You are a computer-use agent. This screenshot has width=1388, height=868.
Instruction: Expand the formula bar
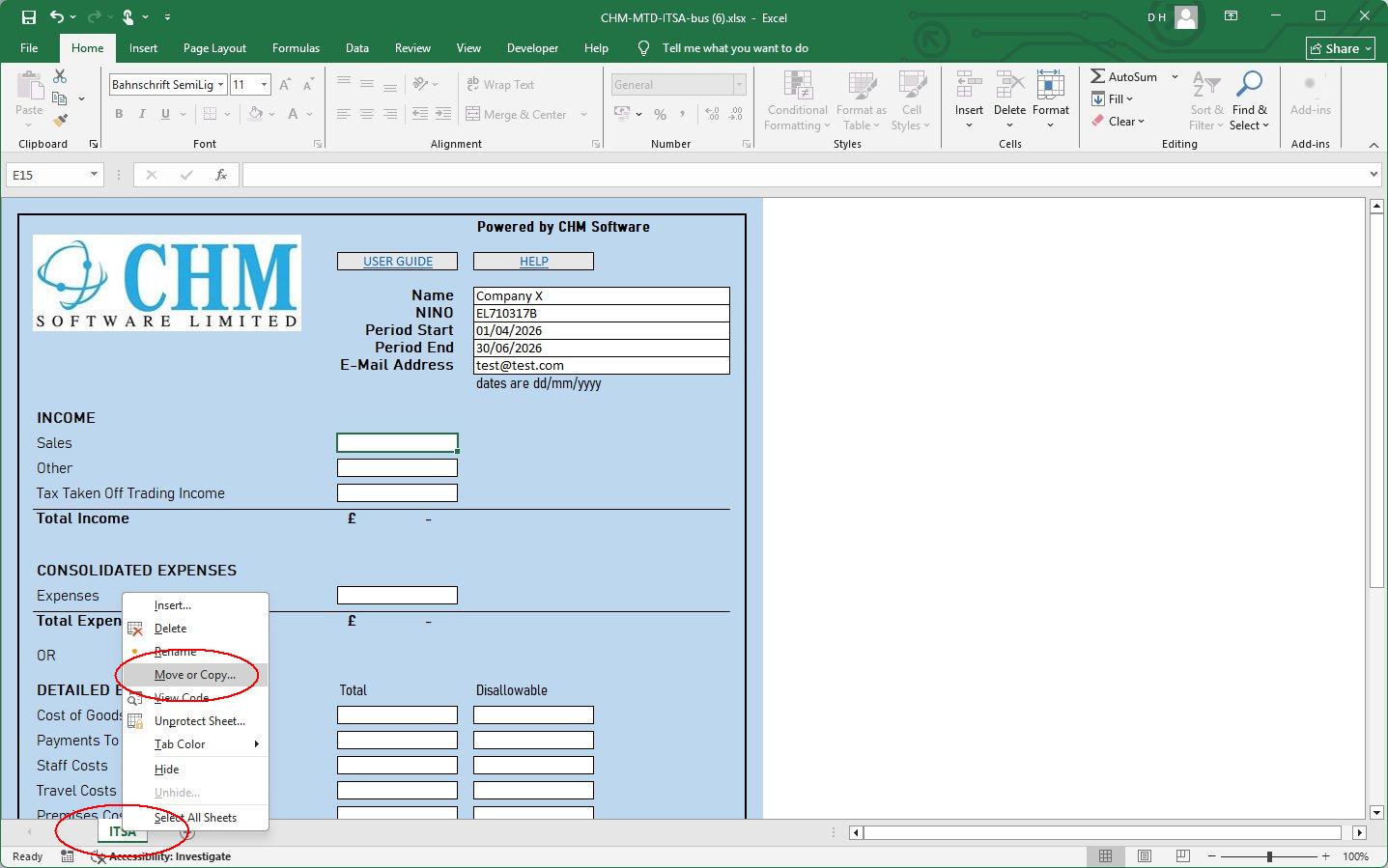(x=1374, y=175)
